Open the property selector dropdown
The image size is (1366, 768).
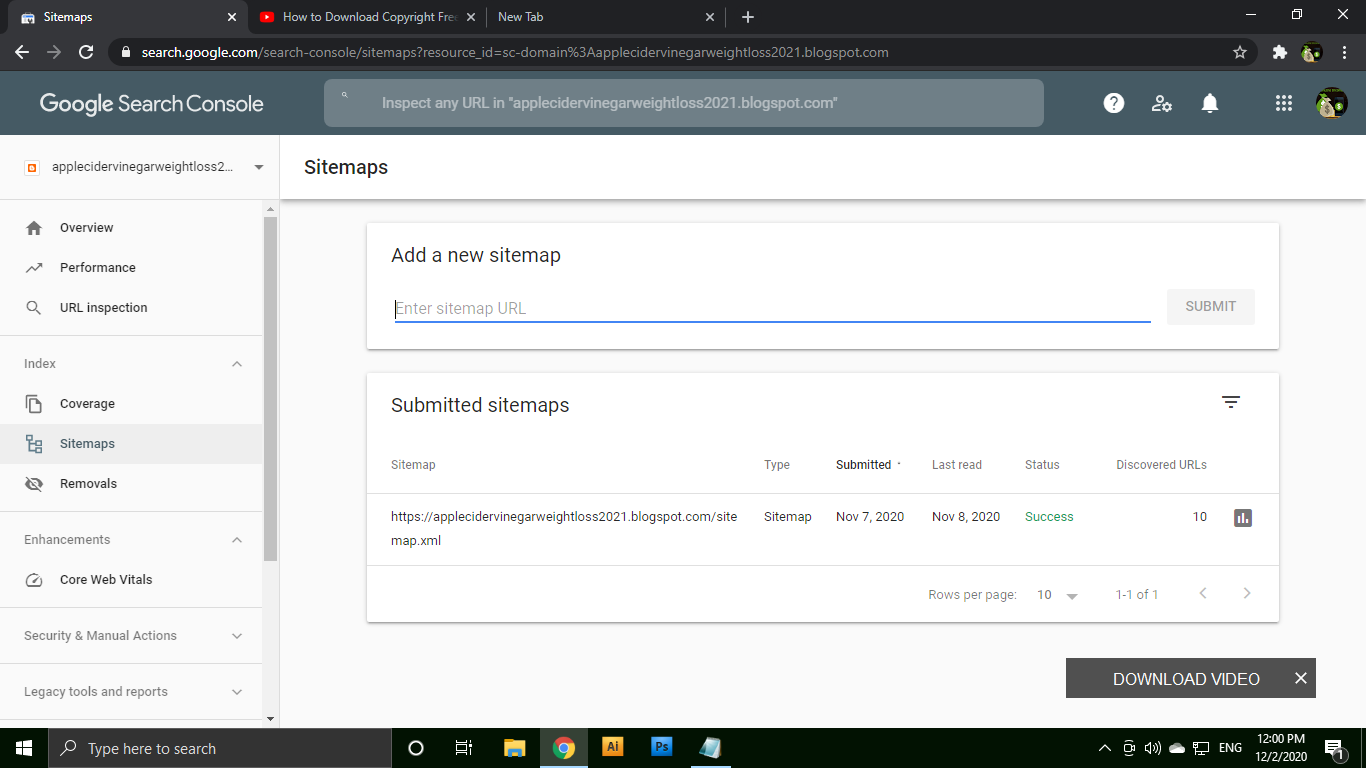pyautogui.click(x=258, y=167)
